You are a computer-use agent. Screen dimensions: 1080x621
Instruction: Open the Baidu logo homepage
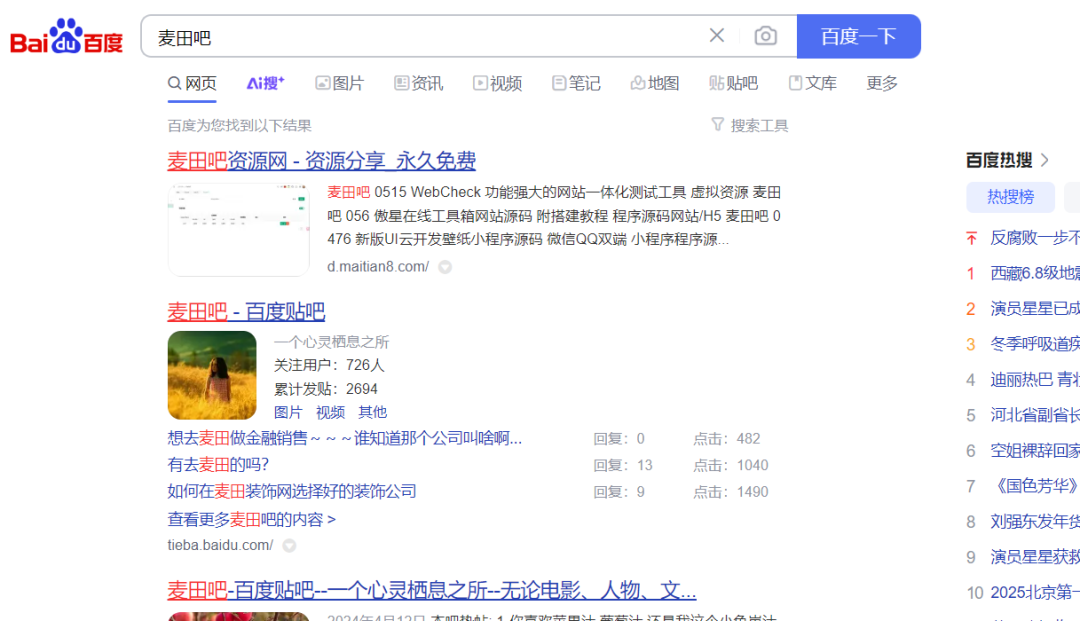[x=67, y=36]
